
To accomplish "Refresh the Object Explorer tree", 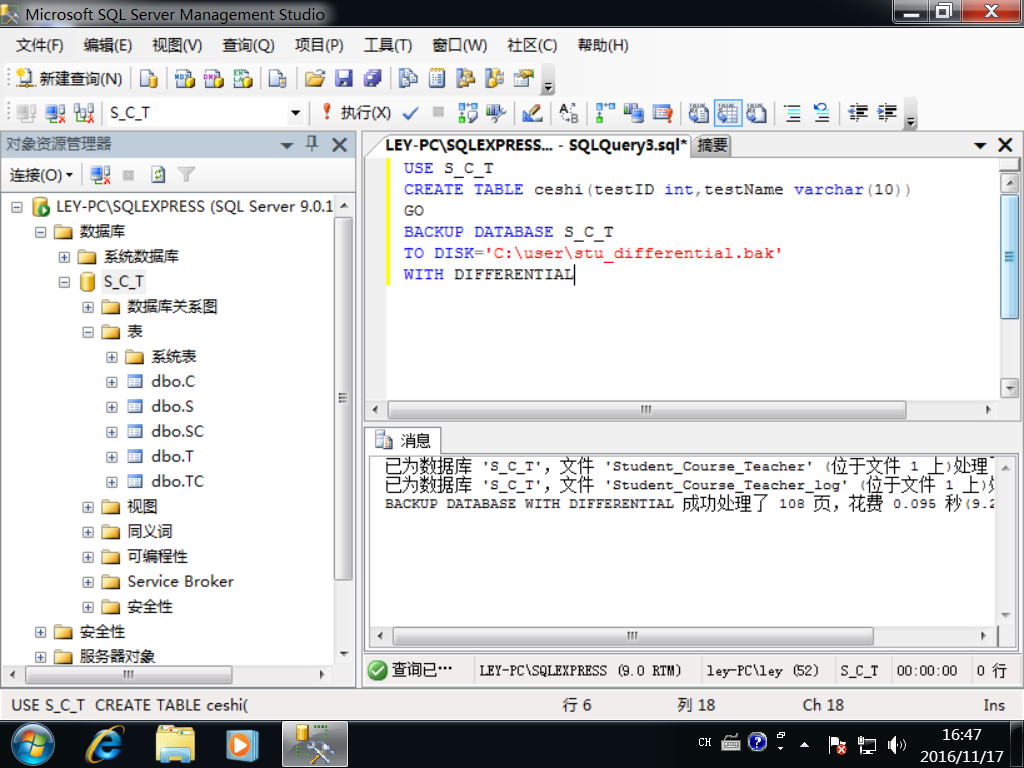I will pos(157,175).
